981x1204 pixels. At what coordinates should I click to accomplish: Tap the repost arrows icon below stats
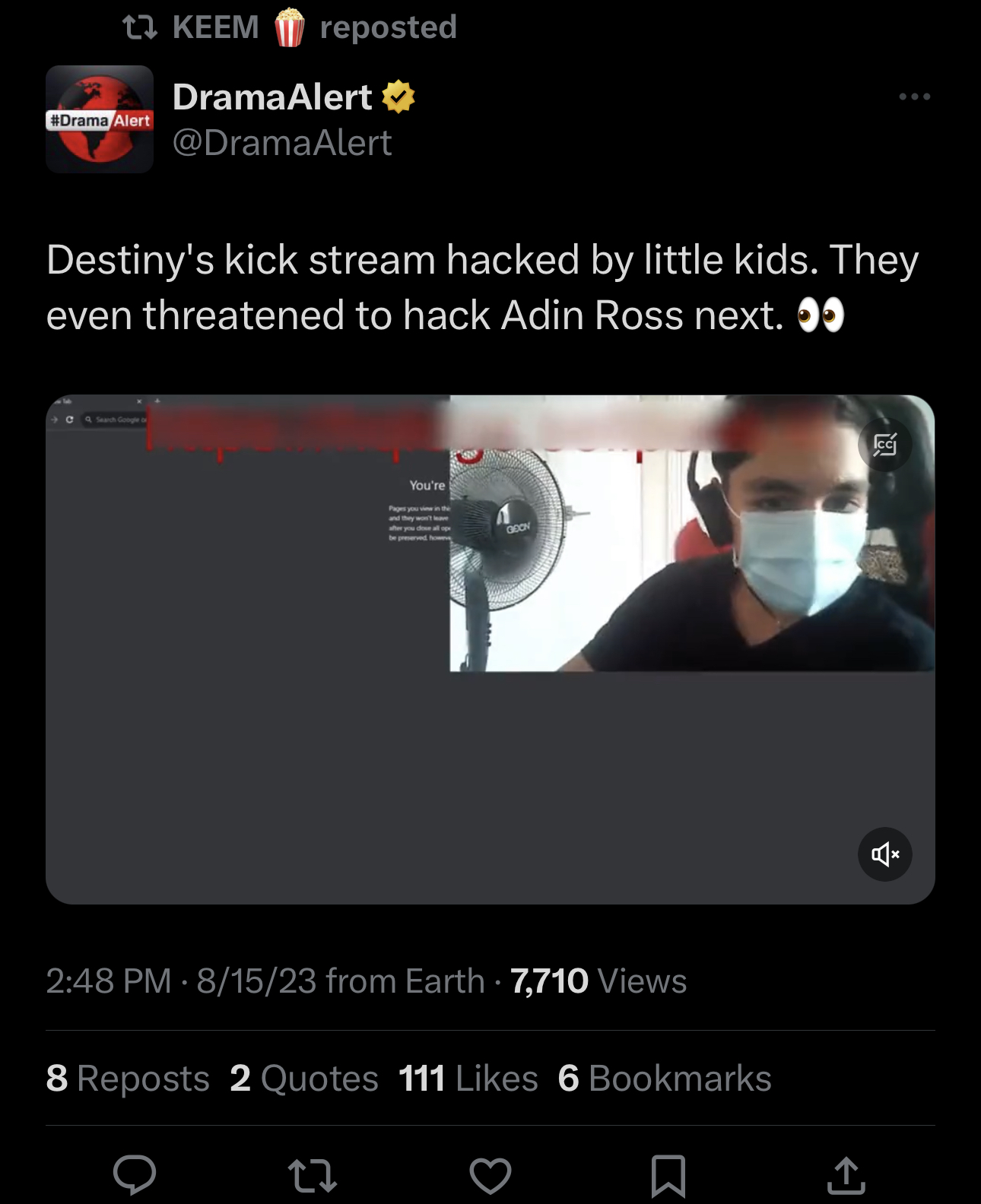[x=313, y=1175]
